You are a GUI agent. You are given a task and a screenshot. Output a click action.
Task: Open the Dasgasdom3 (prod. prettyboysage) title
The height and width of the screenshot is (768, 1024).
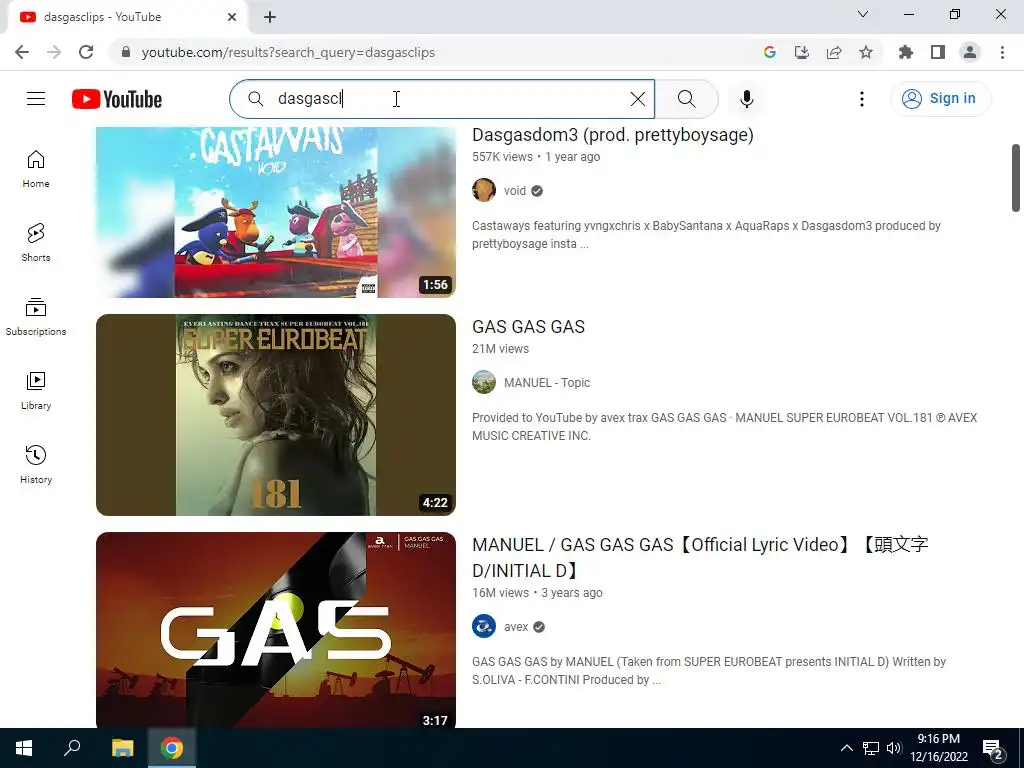[613, 135]
